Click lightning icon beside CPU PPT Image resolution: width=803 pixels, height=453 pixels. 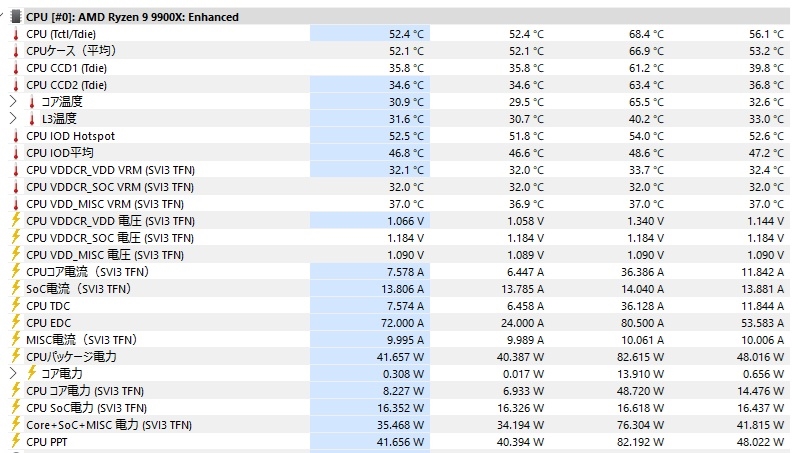(15, 442)
